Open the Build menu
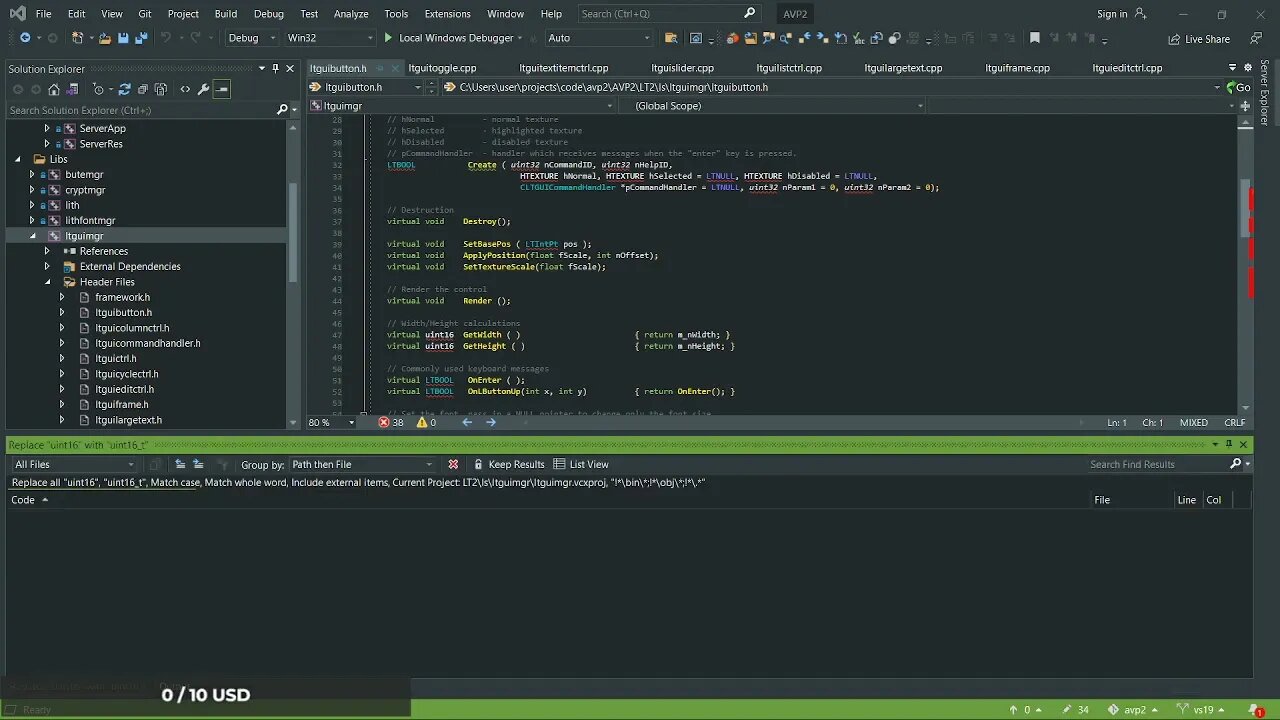Image resolution: width=1280 pixels, height=720 pixels. point(225,14)
